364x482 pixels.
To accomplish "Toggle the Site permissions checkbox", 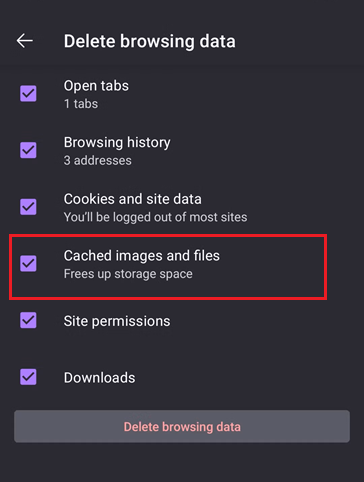I will [28, 320].
